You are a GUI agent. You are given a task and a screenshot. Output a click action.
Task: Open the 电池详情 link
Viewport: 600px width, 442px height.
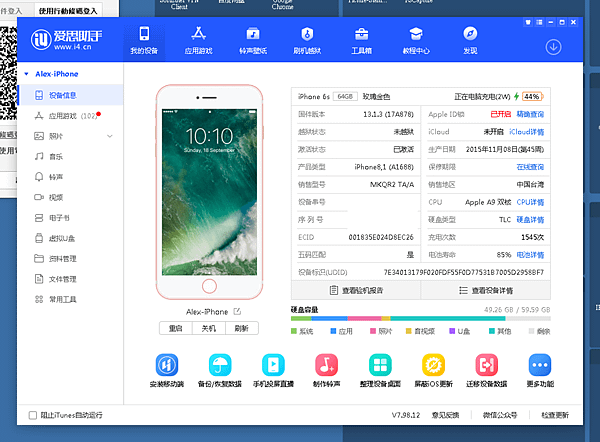530,255
